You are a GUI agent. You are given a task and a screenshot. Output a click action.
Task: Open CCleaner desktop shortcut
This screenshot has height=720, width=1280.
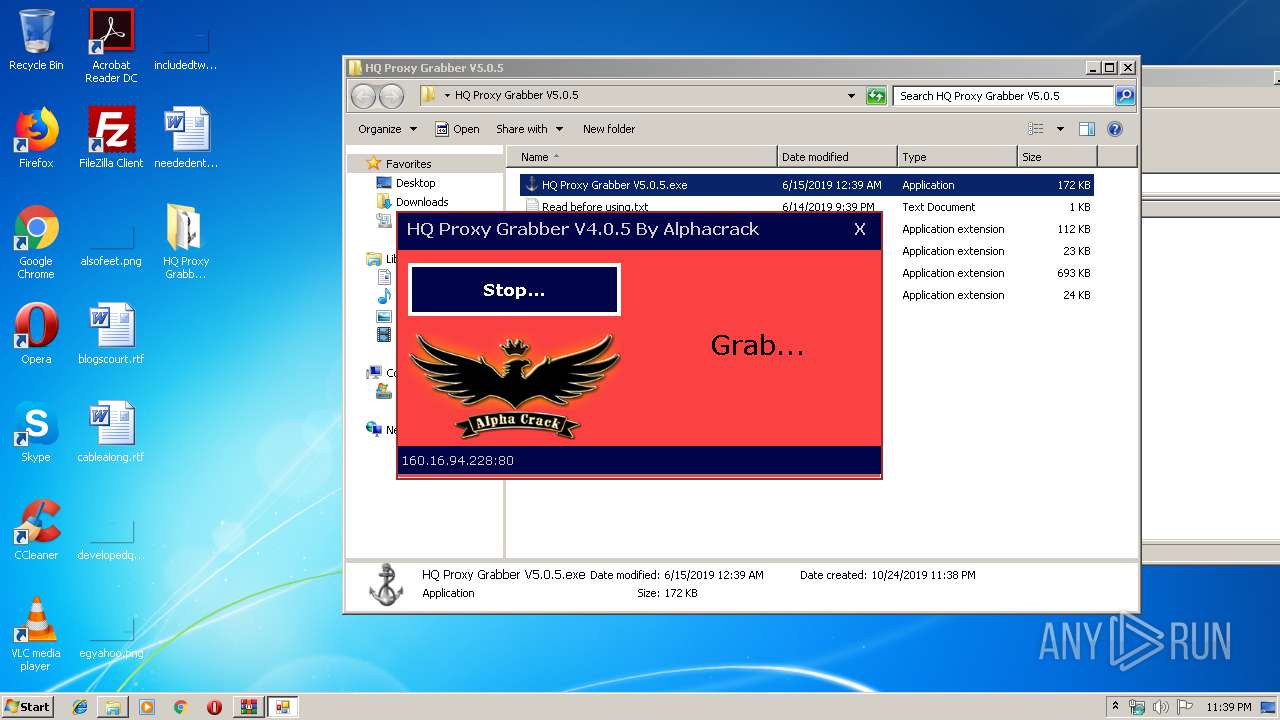[x=36, y=530]
